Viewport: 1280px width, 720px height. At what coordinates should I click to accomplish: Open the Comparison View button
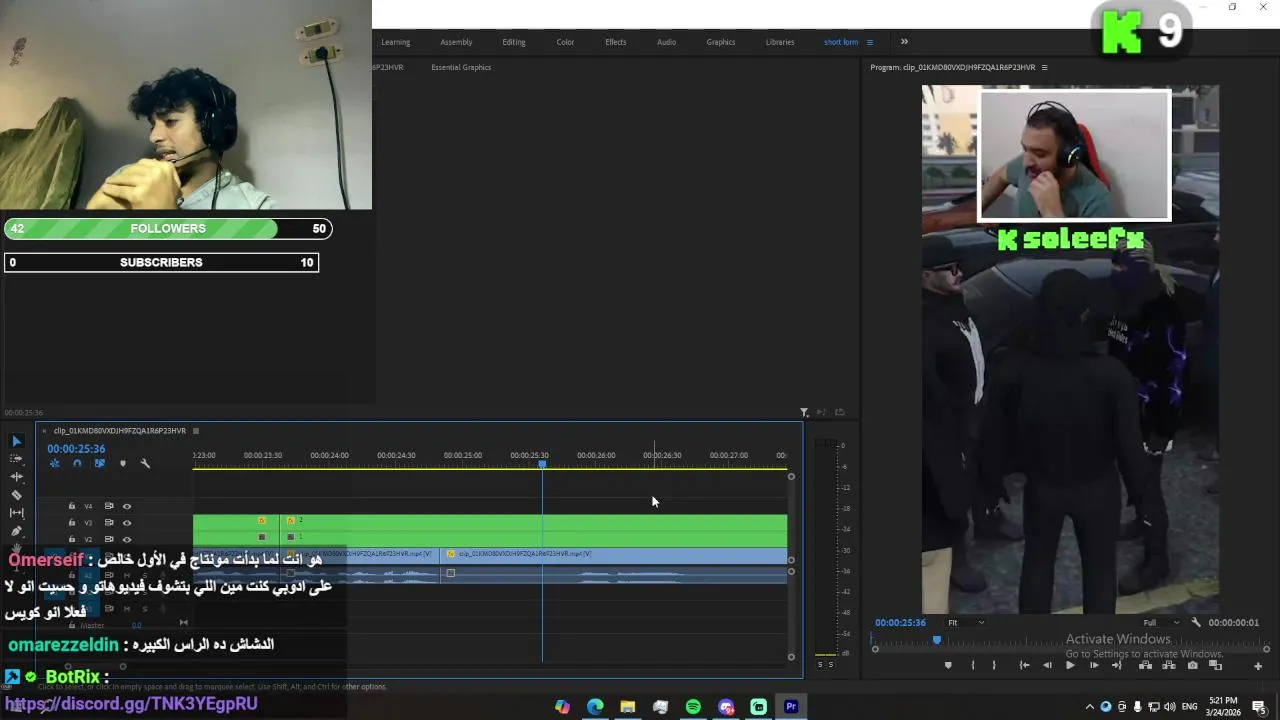pos(1215,665)
